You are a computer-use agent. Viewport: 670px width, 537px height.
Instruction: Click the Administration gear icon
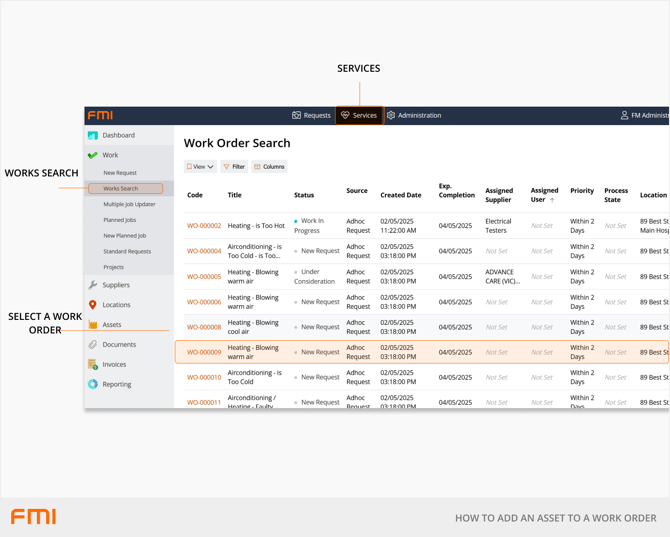391,115
